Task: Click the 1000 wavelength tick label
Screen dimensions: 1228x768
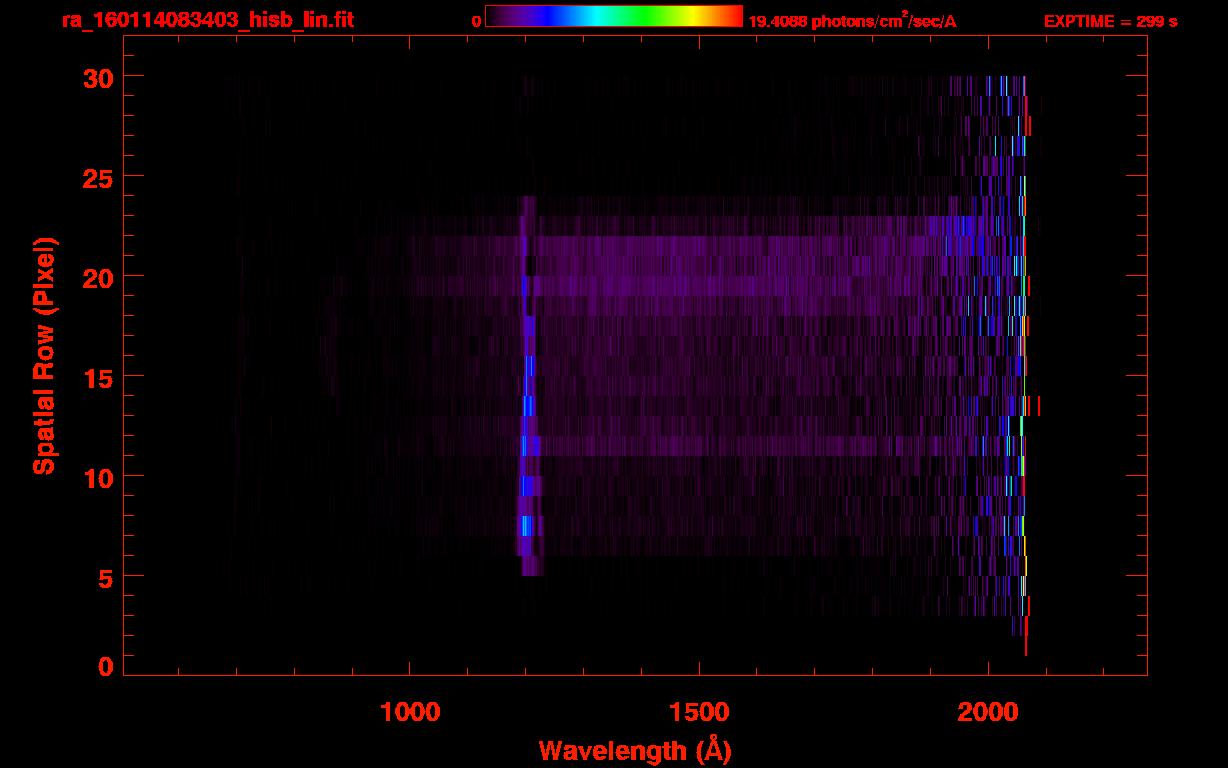Action: point(410,711)
